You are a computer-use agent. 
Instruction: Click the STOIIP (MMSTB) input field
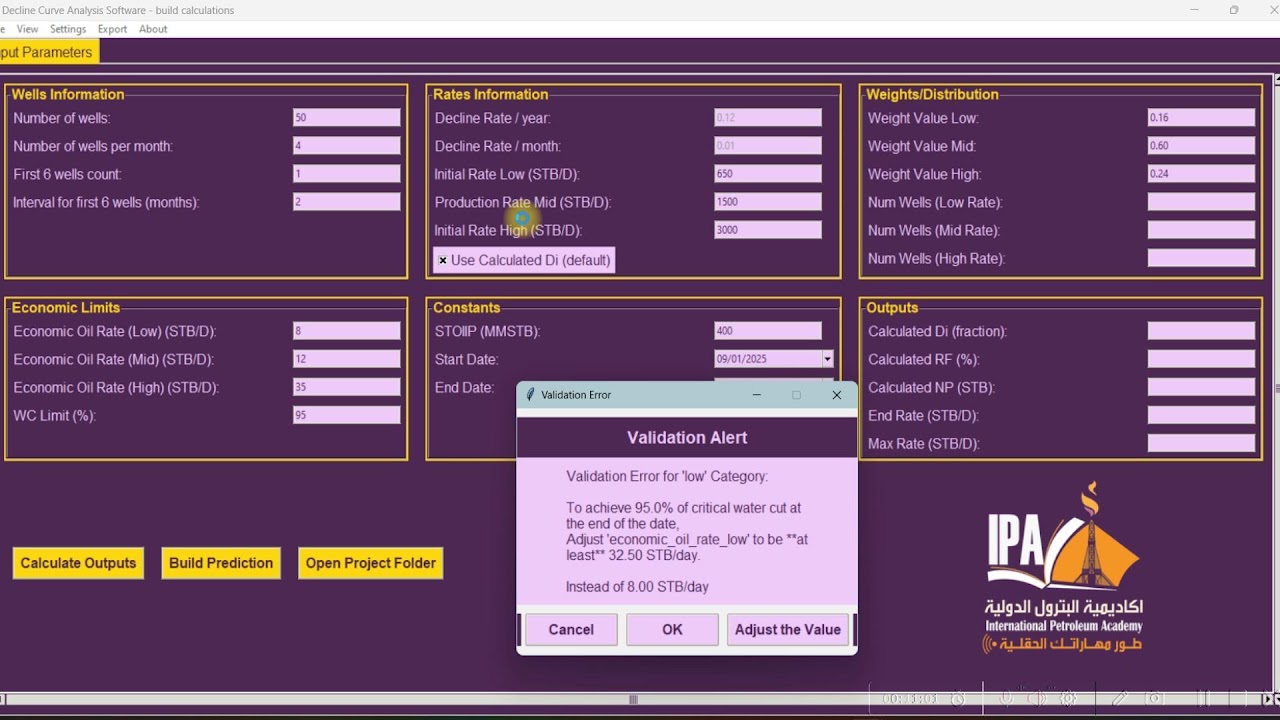click(x=768, y=330)
